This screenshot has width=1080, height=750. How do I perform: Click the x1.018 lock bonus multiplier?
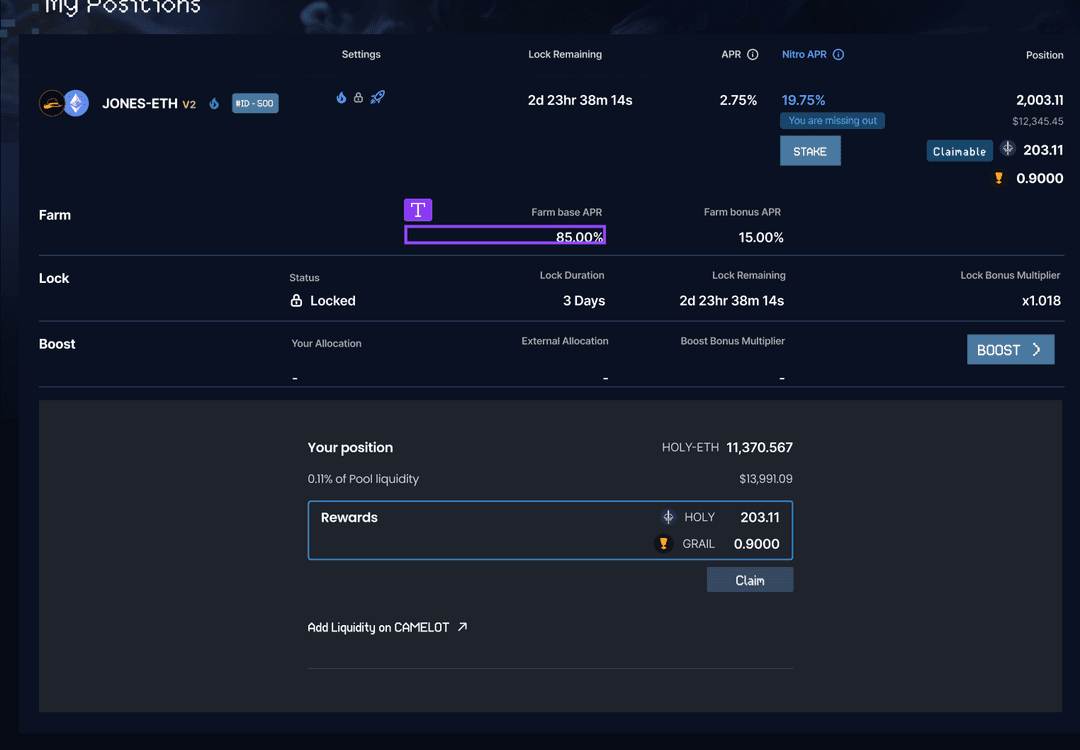[x=1041, y=301]
